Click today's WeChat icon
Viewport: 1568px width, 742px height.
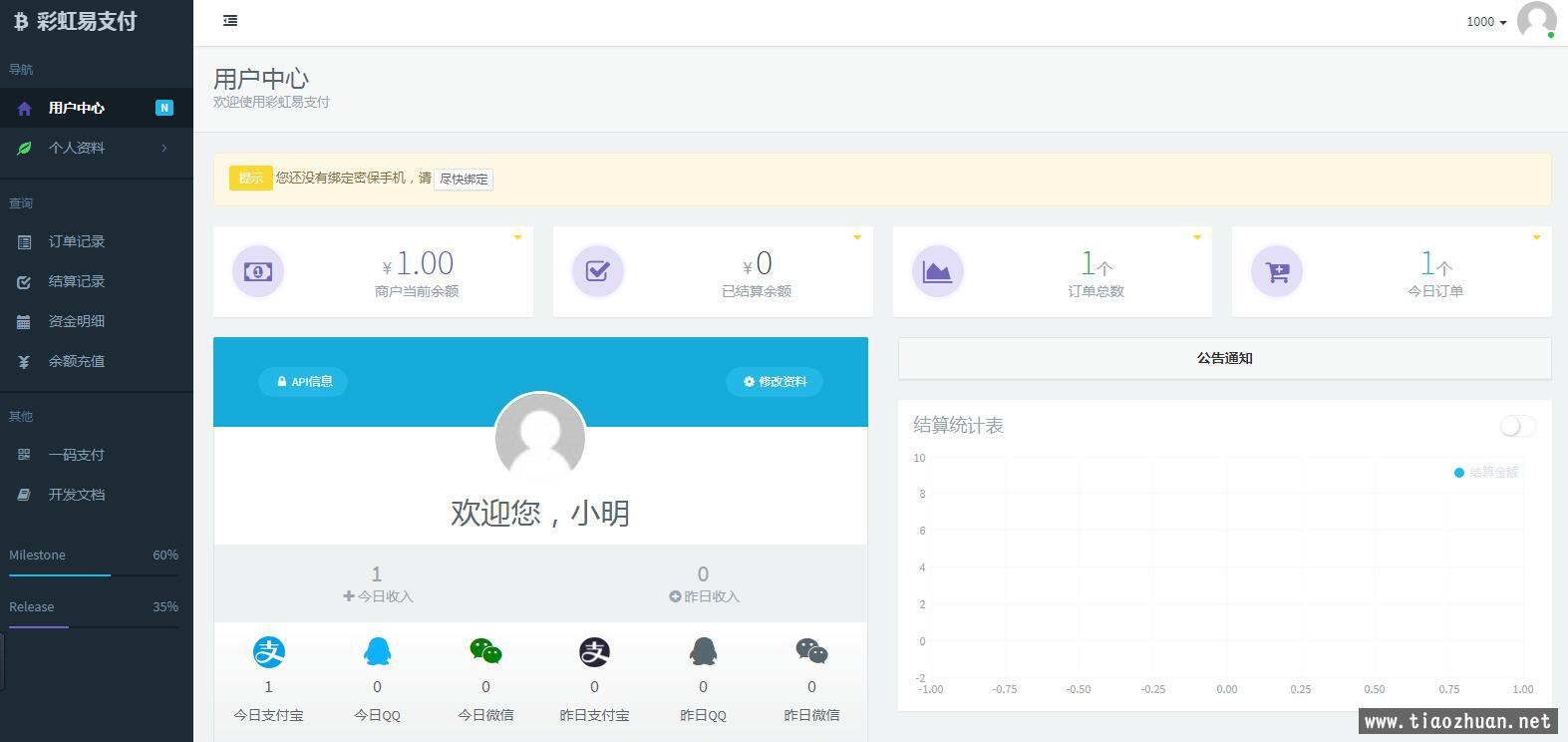tap(485, 652)
